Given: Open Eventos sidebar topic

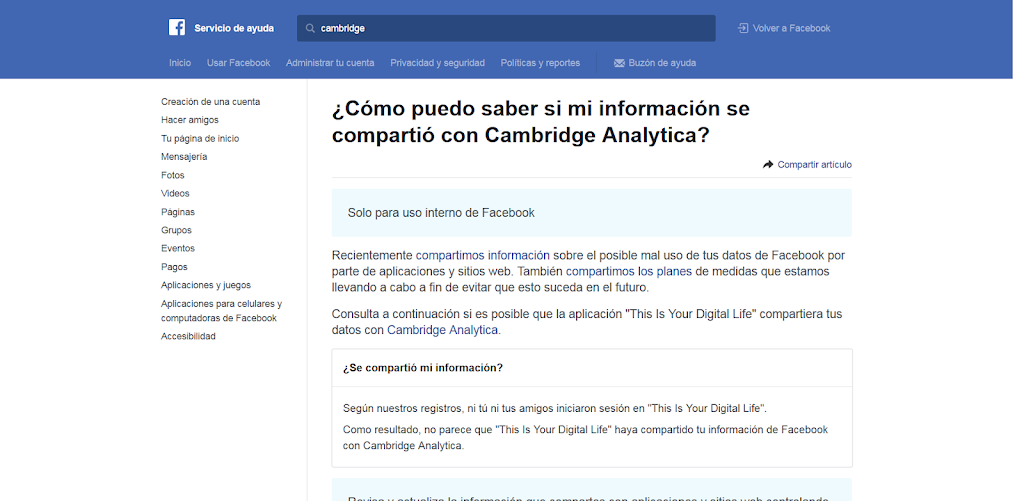Looking at the screenshot, I should [x=178, y=248].
